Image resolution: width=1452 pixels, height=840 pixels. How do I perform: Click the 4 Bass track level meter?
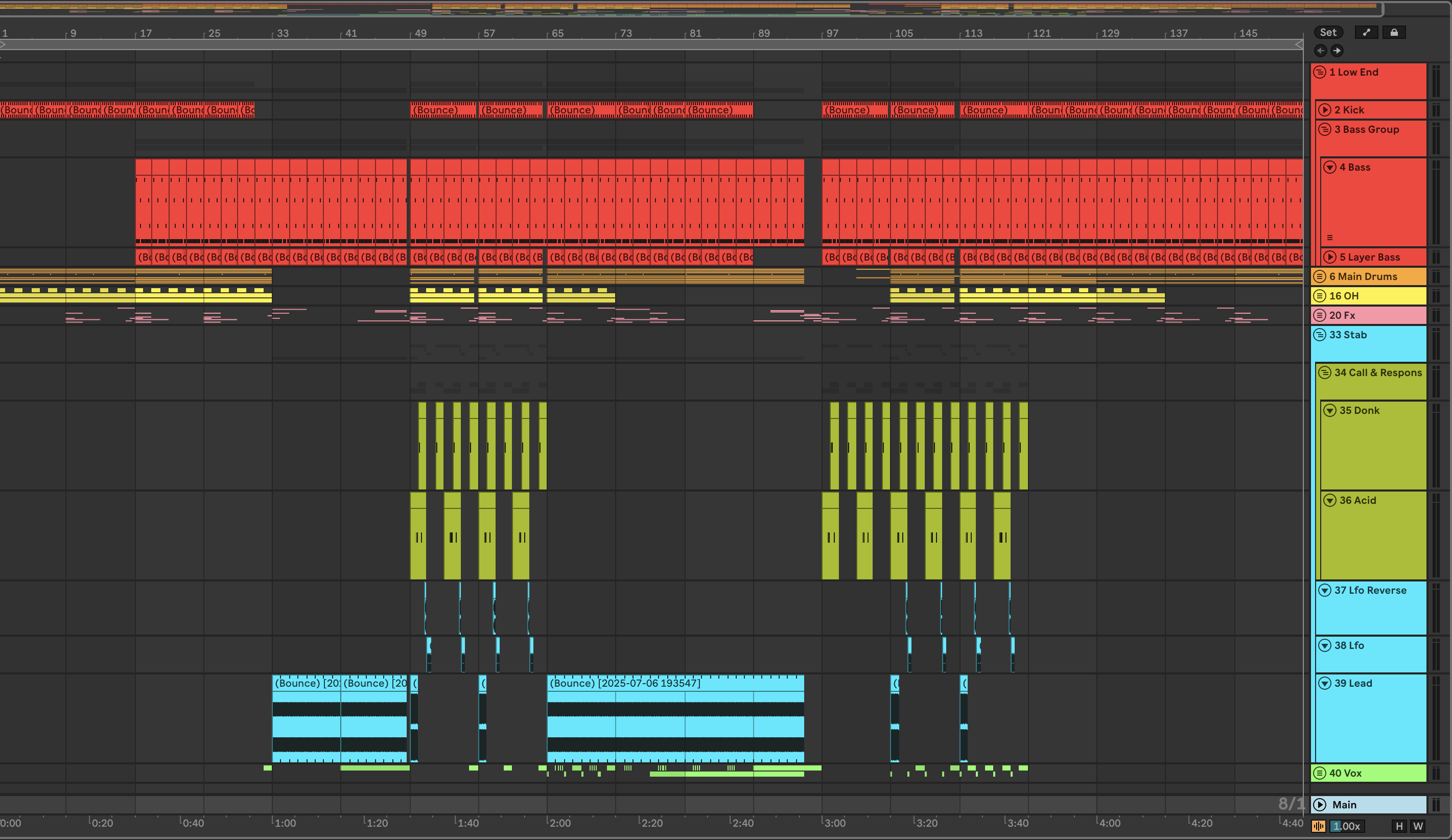click(x=1436, y=202)
